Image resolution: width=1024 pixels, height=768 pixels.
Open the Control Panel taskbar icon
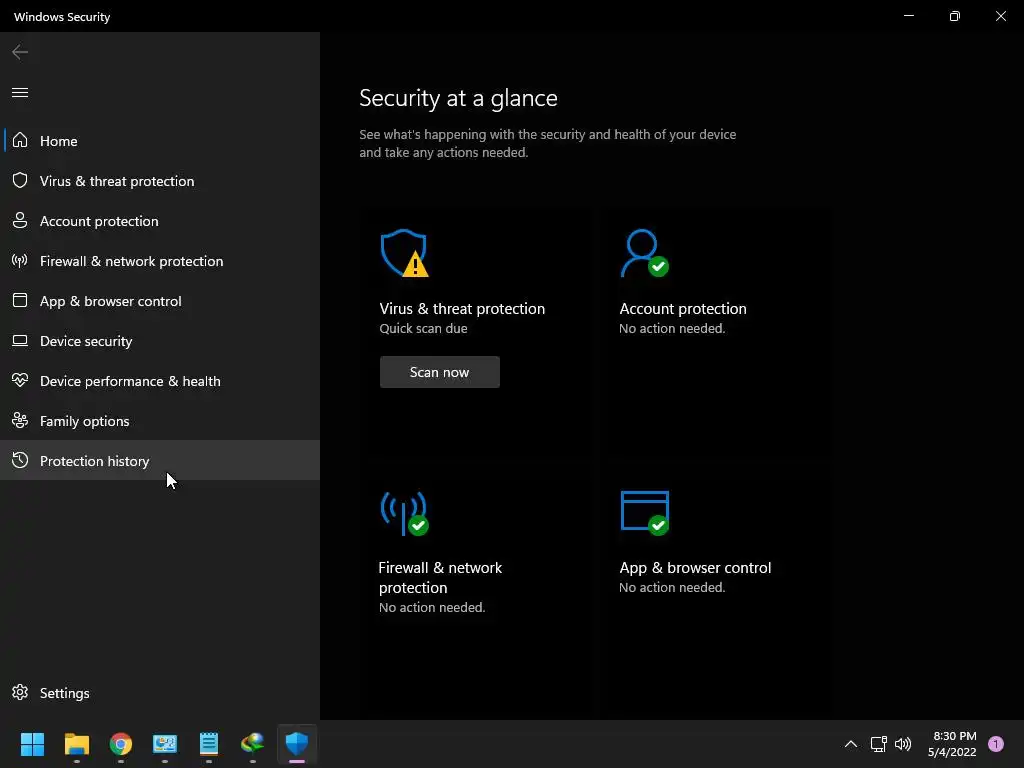[x=165, y=744]
